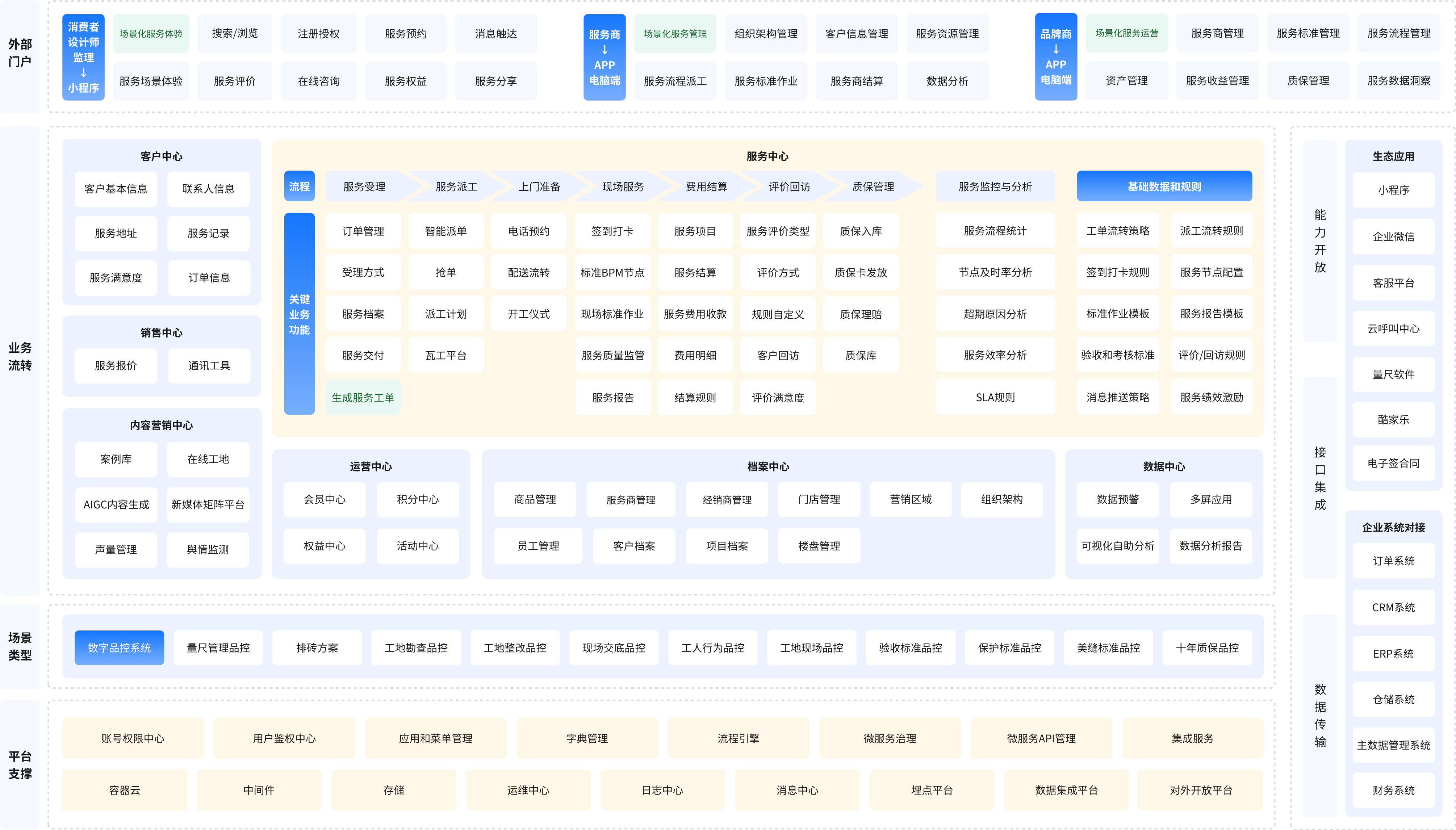Select the 质保管理 flow step
This screenshot has width=1456, height=830.
[873, 186]
